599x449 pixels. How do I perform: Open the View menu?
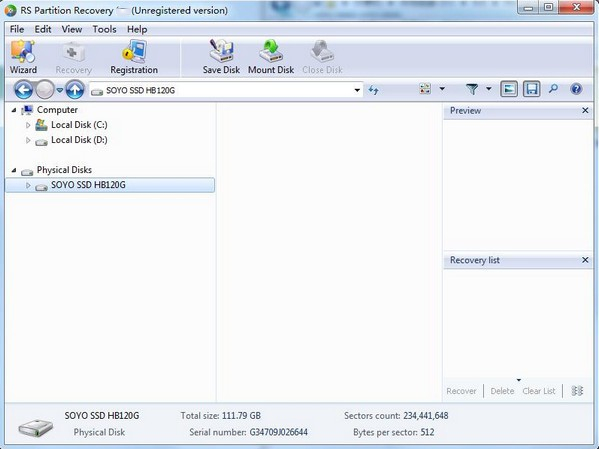pos(72,29)
